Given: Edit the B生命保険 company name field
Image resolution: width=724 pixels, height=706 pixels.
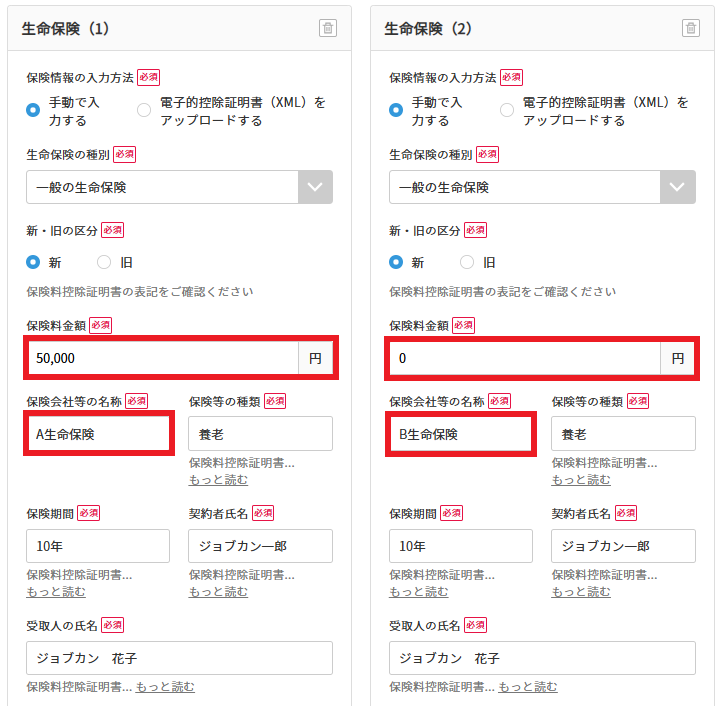Looking at the screenshot, I should (x=461, y=434).
